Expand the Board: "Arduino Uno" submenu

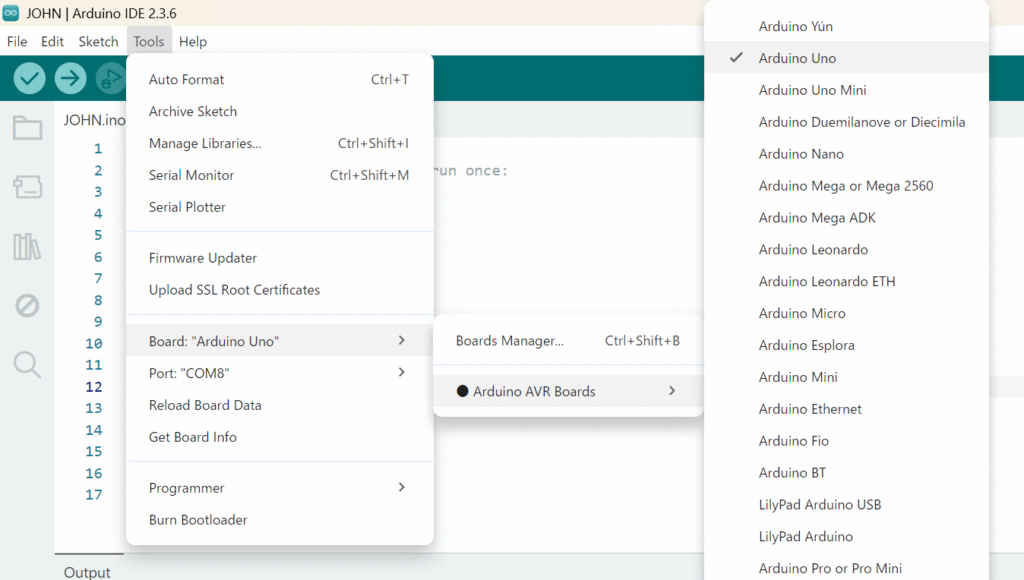280,341
